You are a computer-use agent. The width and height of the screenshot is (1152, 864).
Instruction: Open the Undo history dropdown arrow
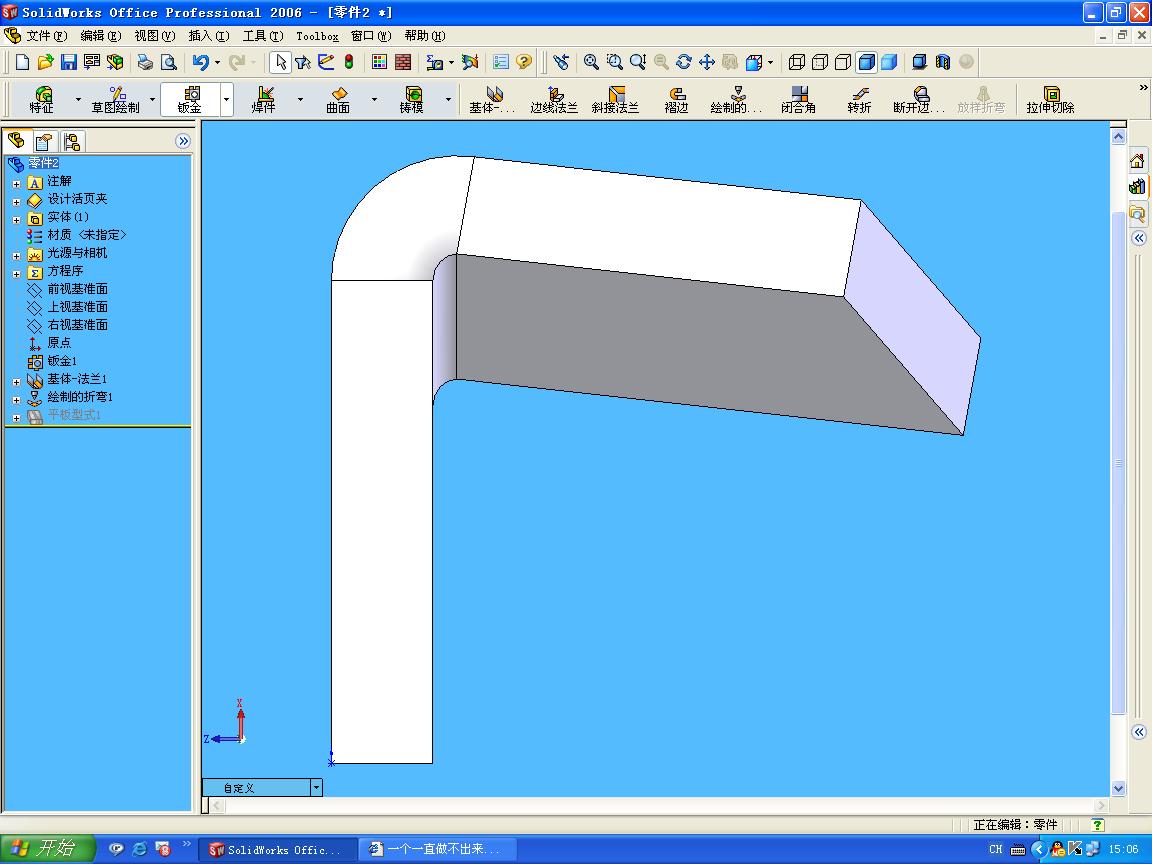[217, 62]
